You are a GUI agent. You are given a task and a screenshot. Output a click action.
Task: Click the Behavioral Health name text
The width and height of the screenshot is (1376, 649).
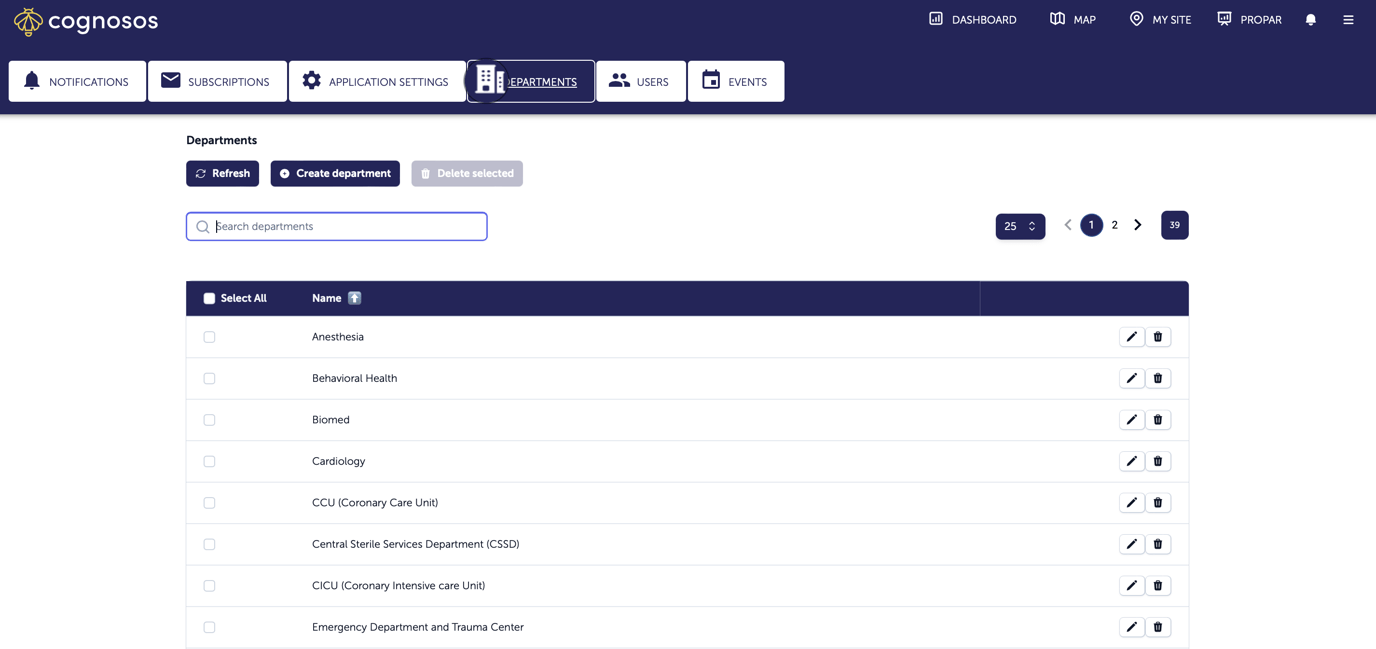[355, 379]
